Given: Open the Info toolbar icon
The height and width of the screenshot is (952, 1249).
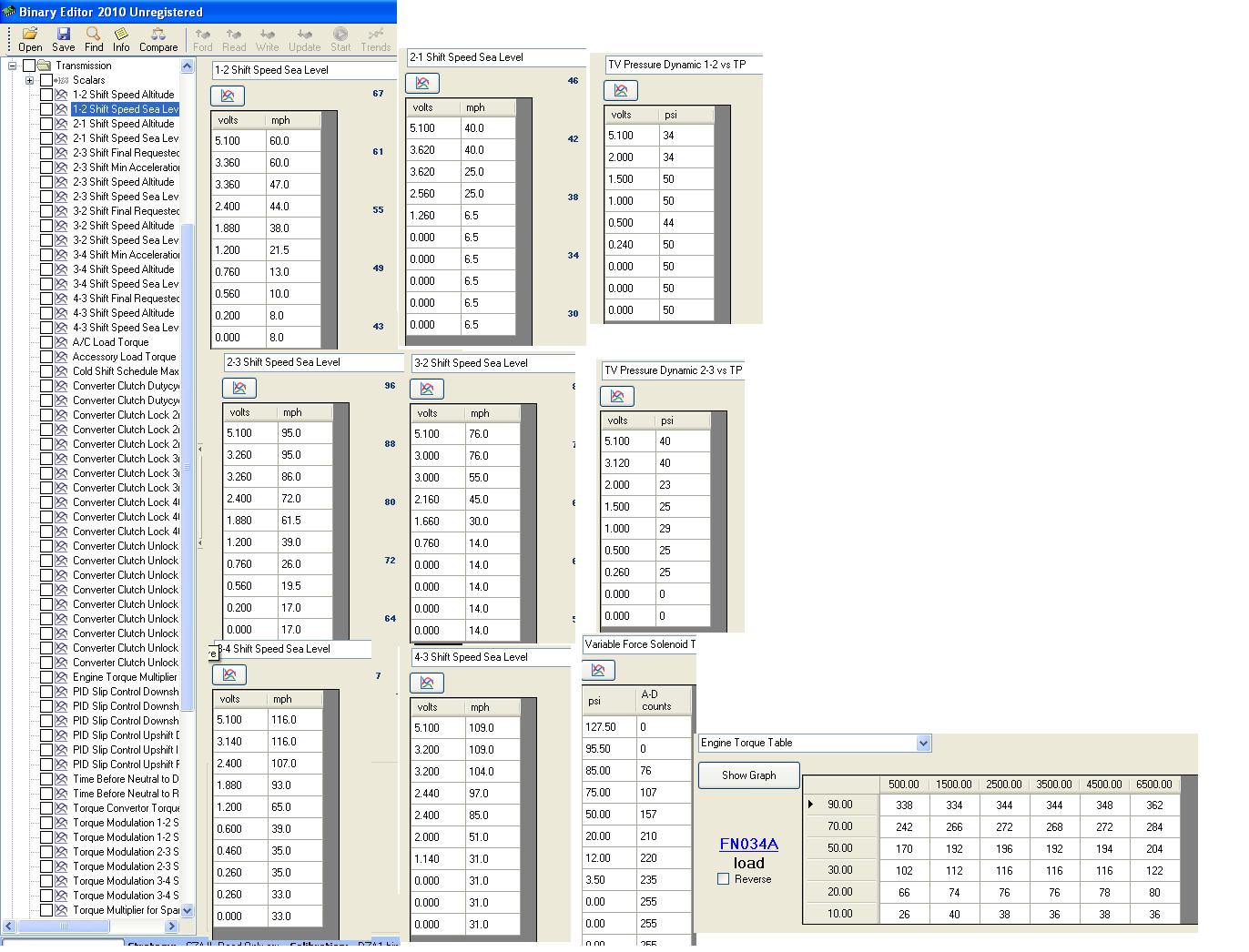Looking at the screenshot, I should [121, 39].
